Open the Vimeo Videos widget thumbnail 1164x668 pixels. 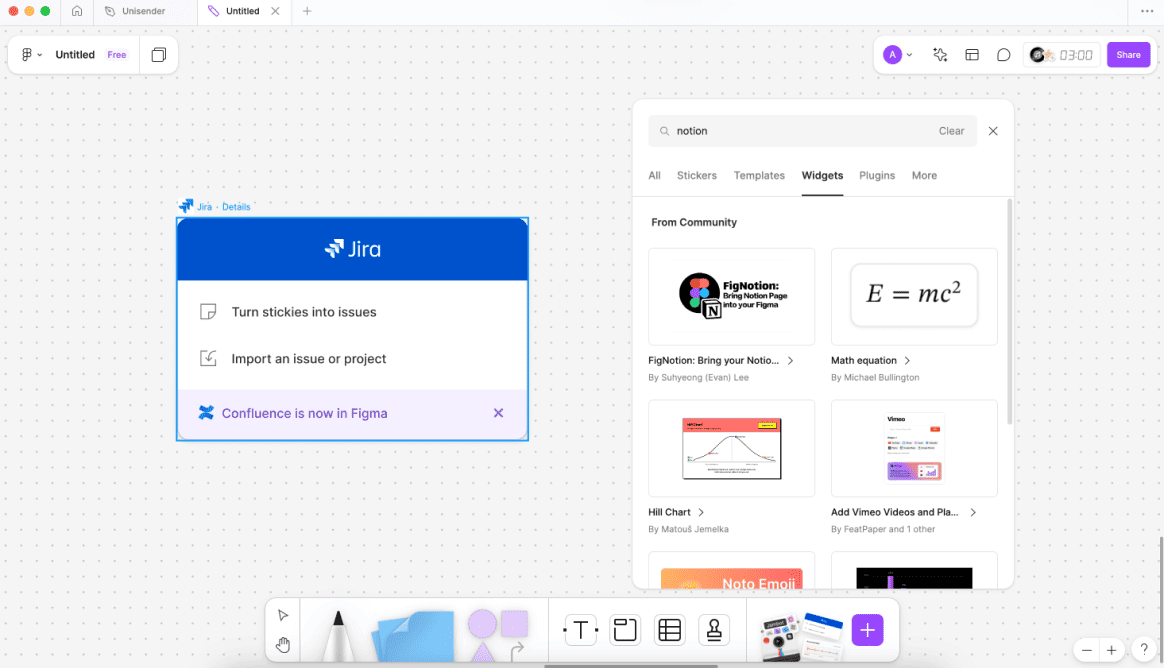(x=914, y=448)
